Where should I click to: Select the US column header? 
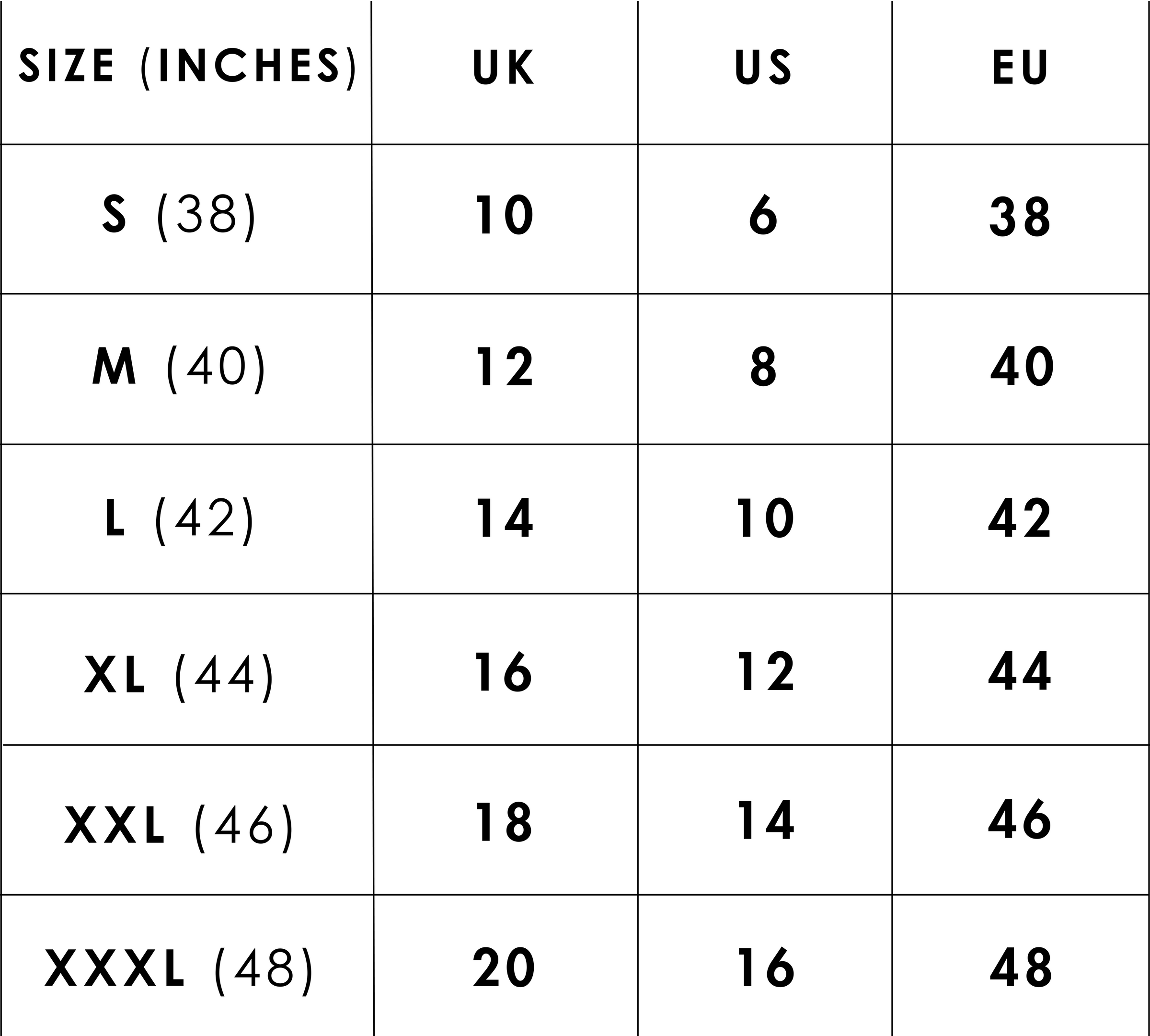[x=764, y=67]
